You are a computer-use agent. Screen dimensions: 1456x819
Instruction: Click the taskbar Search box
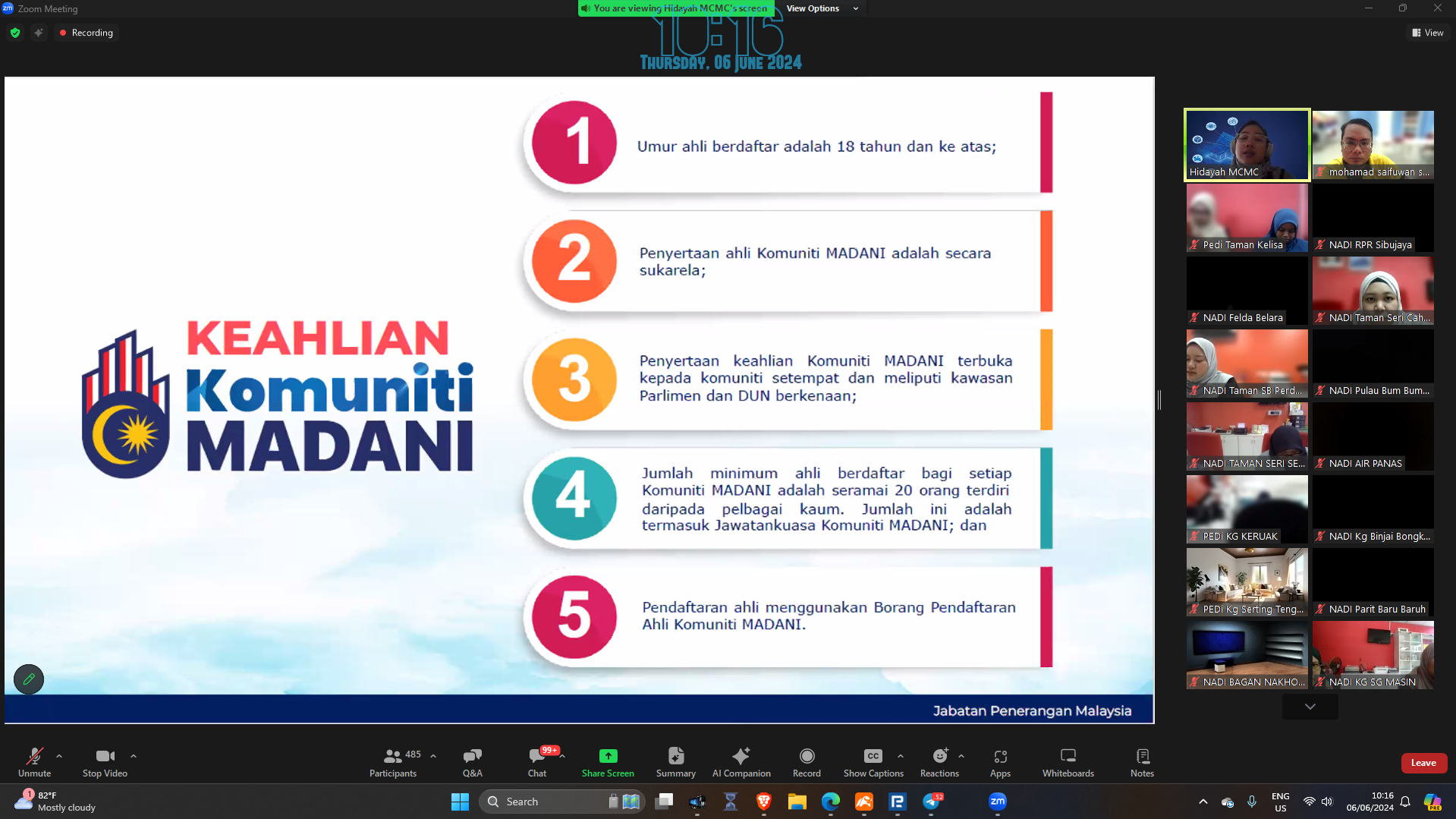point(563,802)
